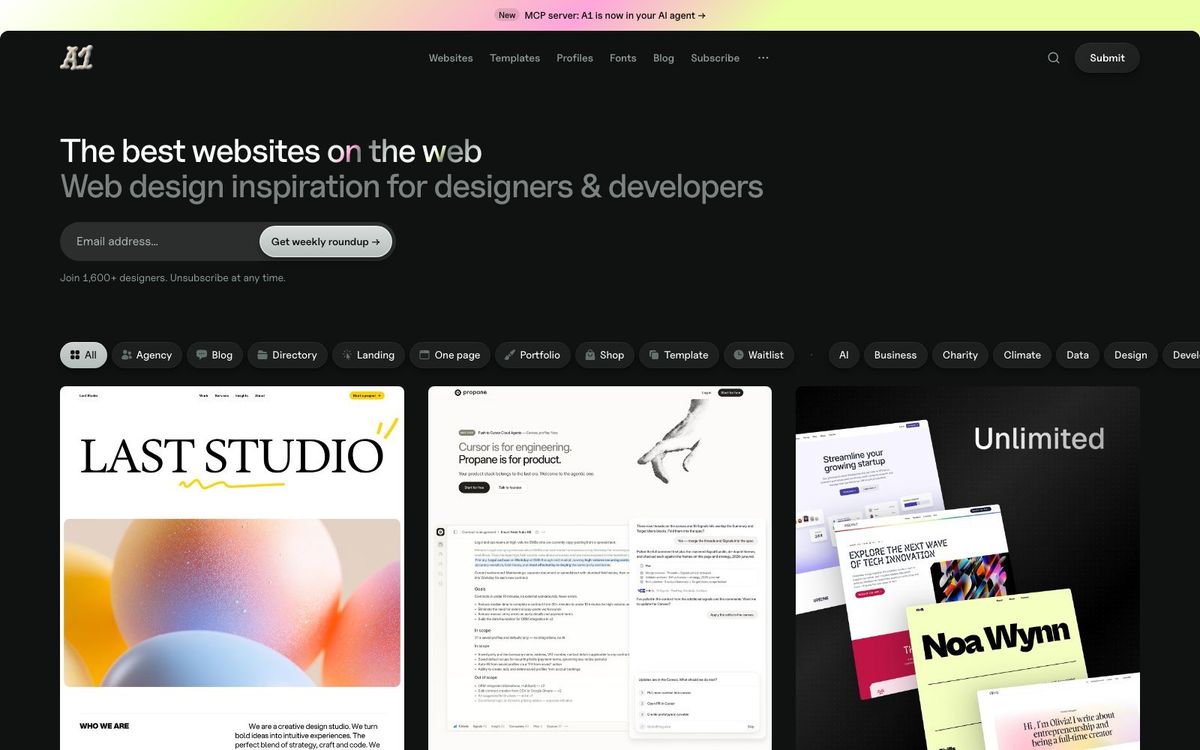Filter websites by Blog category chip
1200x750 pixels.
point(215,355)
